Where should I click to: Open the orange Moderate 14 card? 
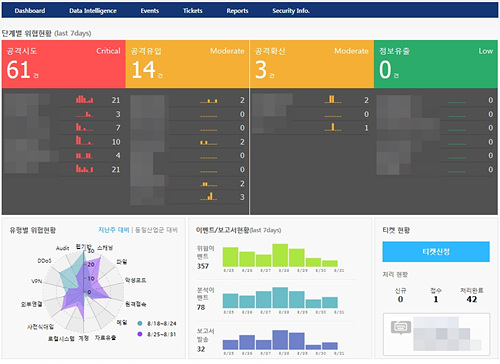187,64
